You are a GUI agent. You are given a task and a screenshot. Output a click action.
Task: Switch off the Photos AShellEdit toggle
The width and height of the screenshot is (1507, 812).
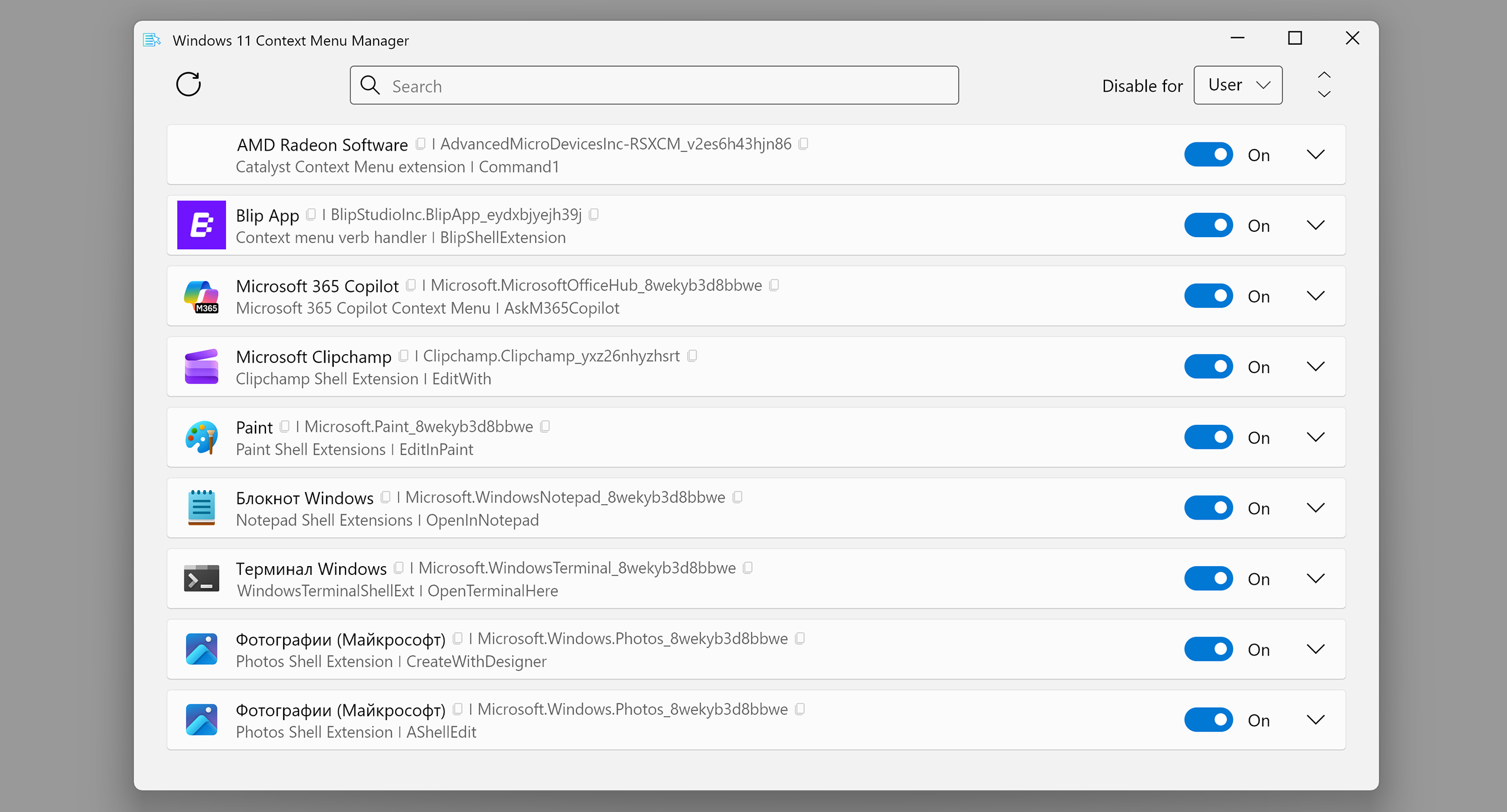[1209, 720]
